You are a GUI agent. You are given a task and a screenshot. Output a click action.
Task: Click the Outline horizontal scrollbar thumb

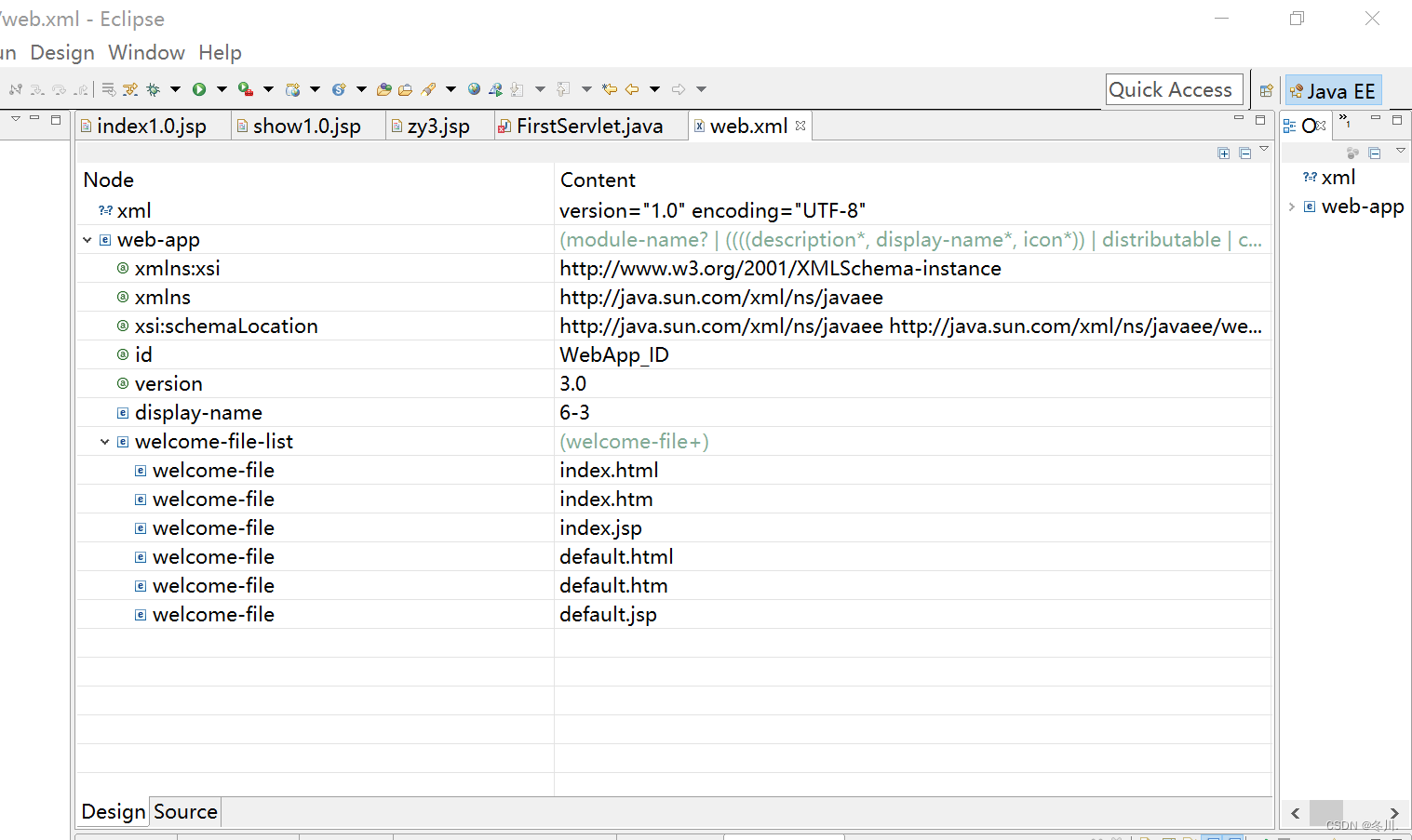1326,813
